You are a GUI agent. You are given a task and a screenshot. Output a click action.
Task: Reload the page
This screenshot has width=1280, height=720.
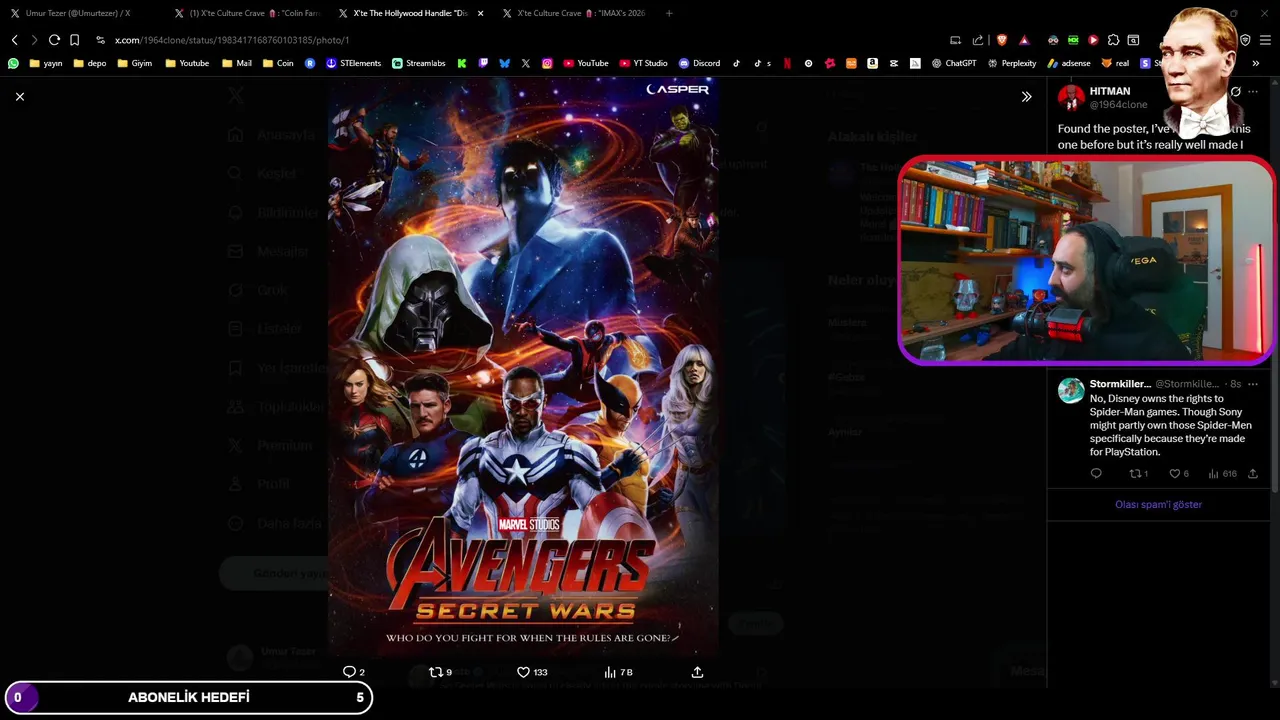pos(54,40)
